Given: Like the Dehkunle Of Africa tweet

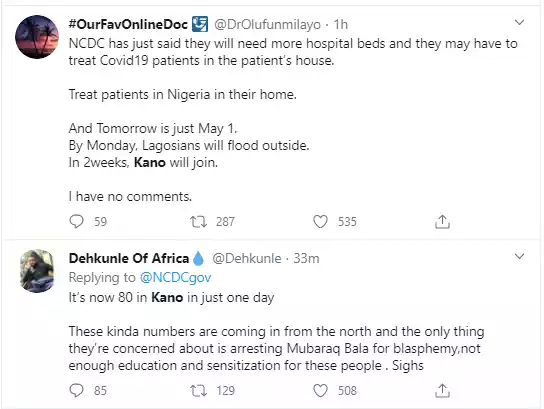Looking at the screenshot, I should 320,390.
